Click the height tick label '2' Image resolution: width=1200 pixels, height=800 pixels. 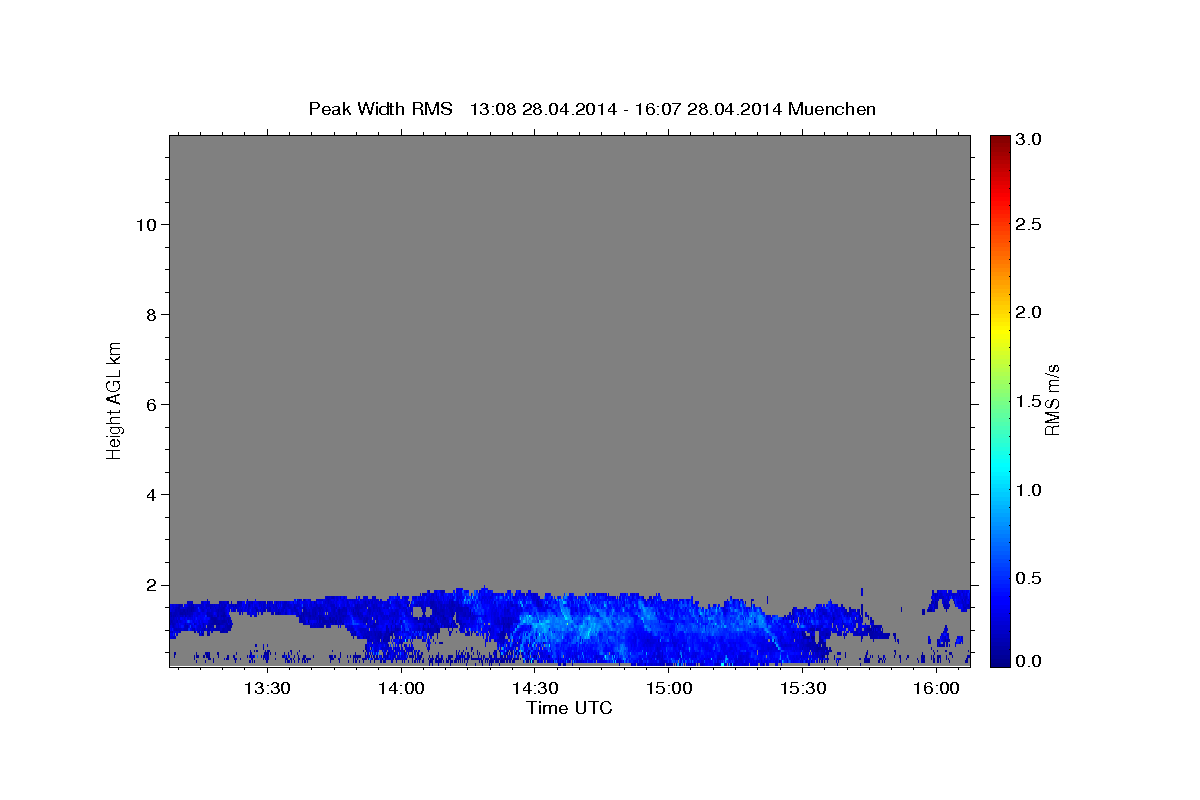(151, 585)
